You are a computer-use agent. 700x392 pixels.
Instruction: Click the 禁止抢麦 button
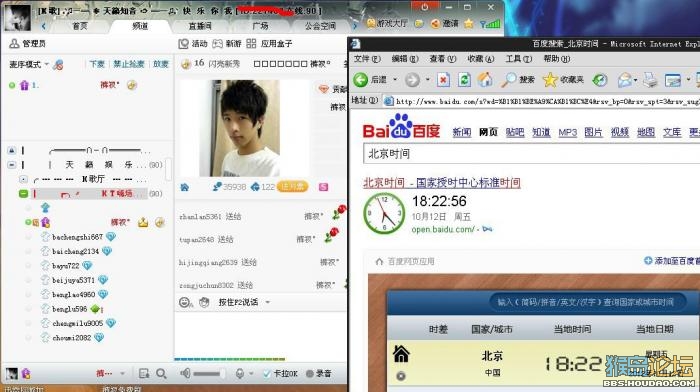point(129,64)
